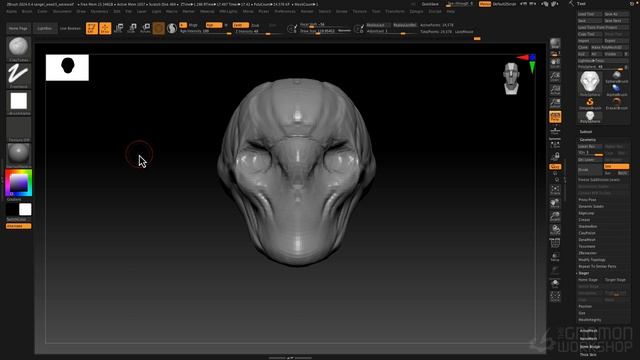
Task: Select the white main color swatch
Action: point(25,209)
